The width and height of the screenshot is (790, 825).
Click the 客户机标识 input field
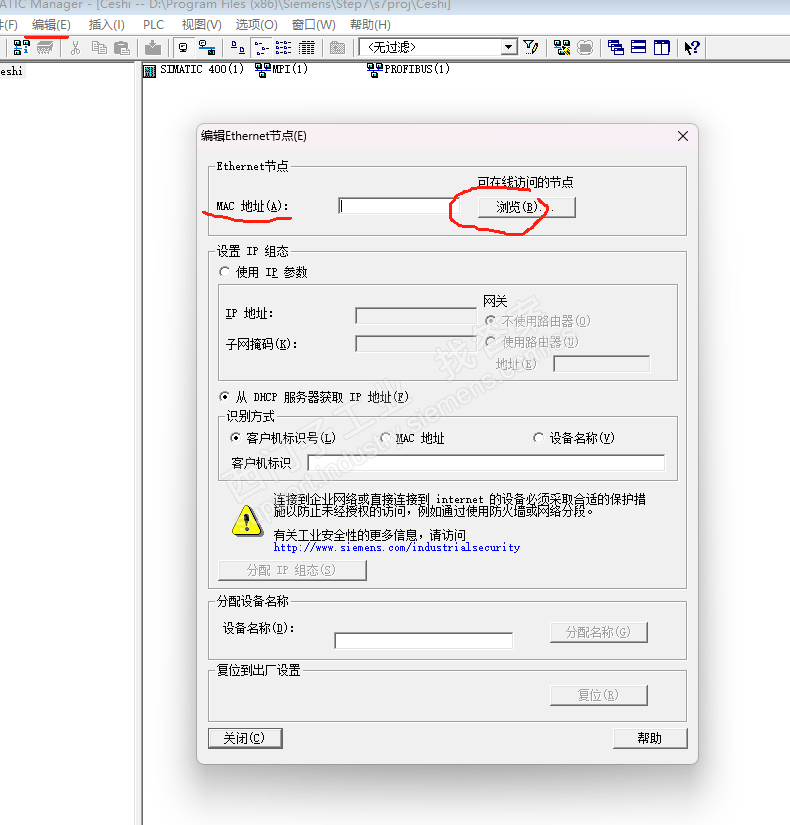(486, 462)
